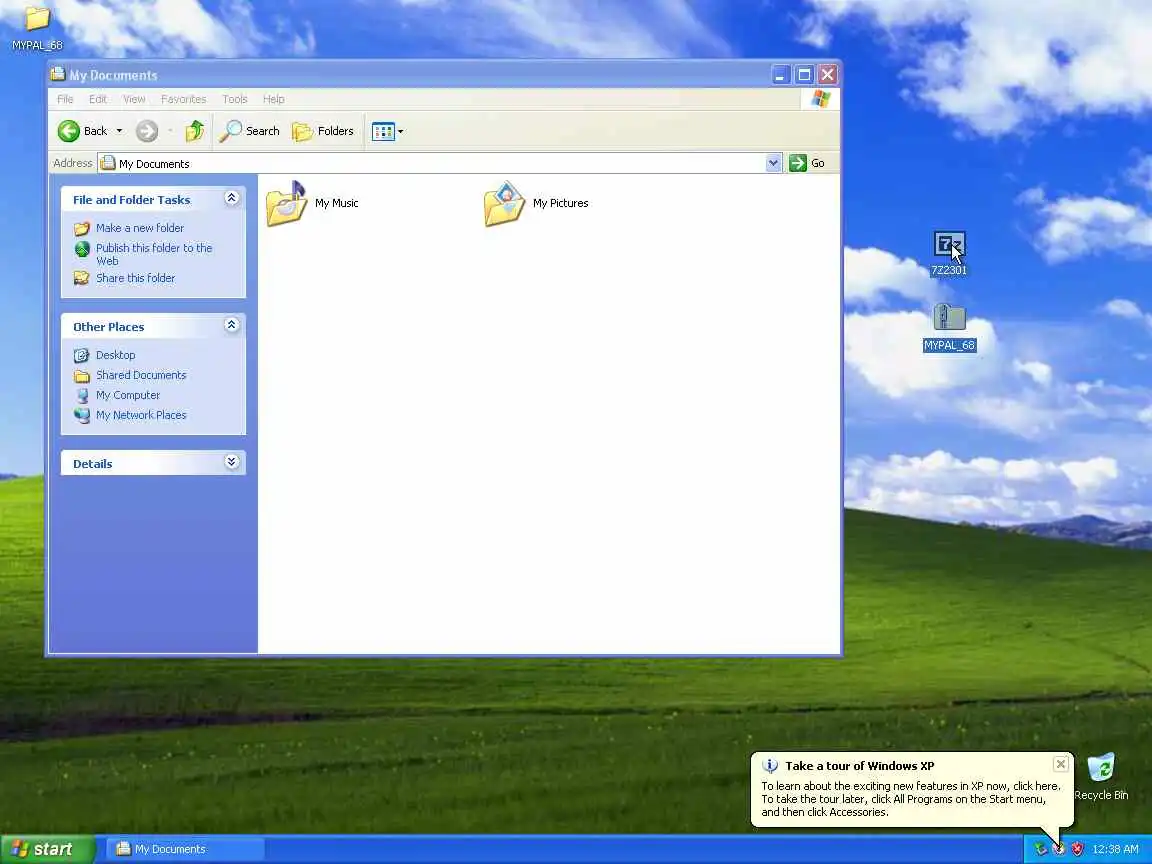Click the Windows flag logo in the menu bar
The width and height of the screenshot is (1152, 864).
coord(820,99)
